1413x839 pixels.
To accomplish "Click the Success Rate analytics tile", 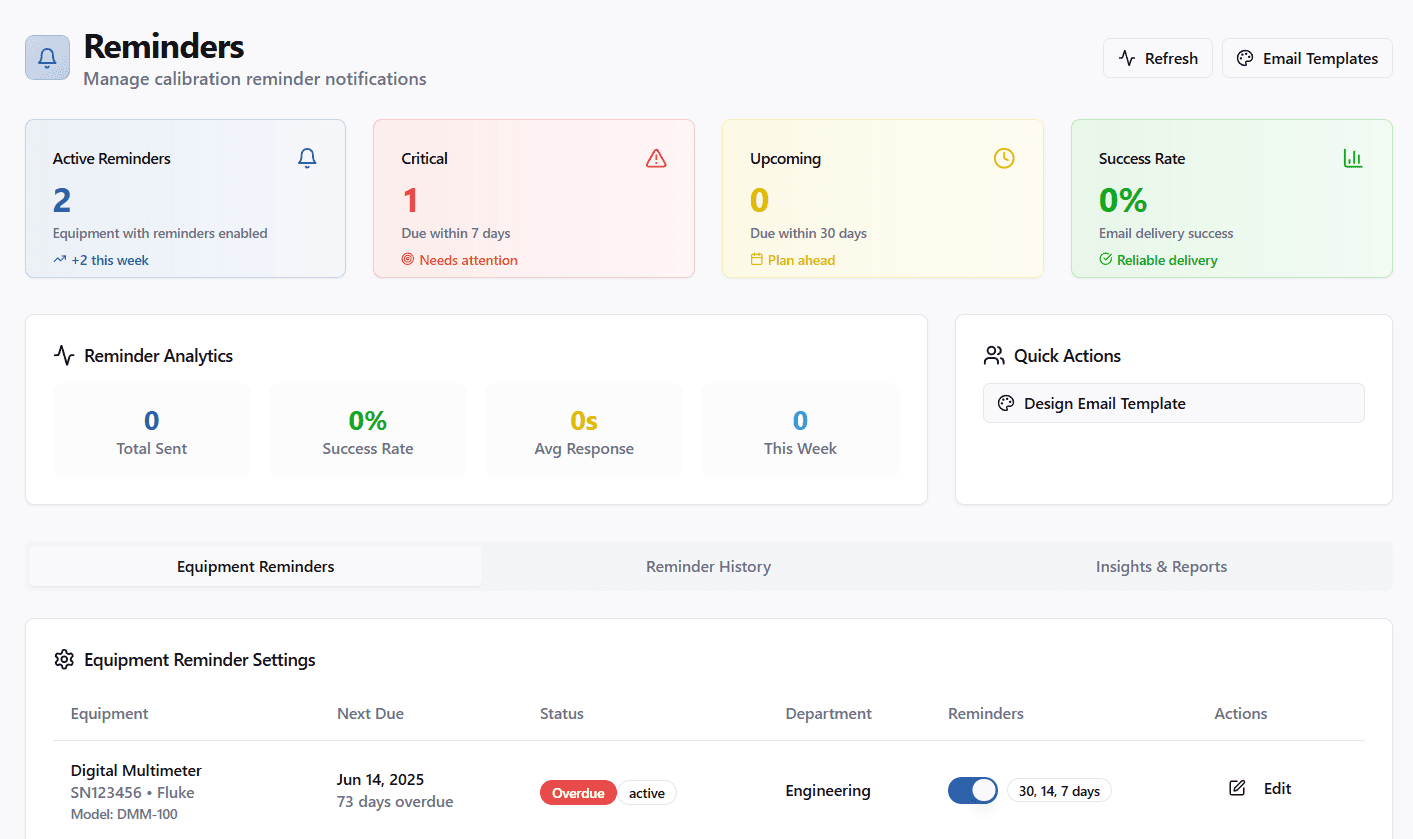I will coord(368,431).
